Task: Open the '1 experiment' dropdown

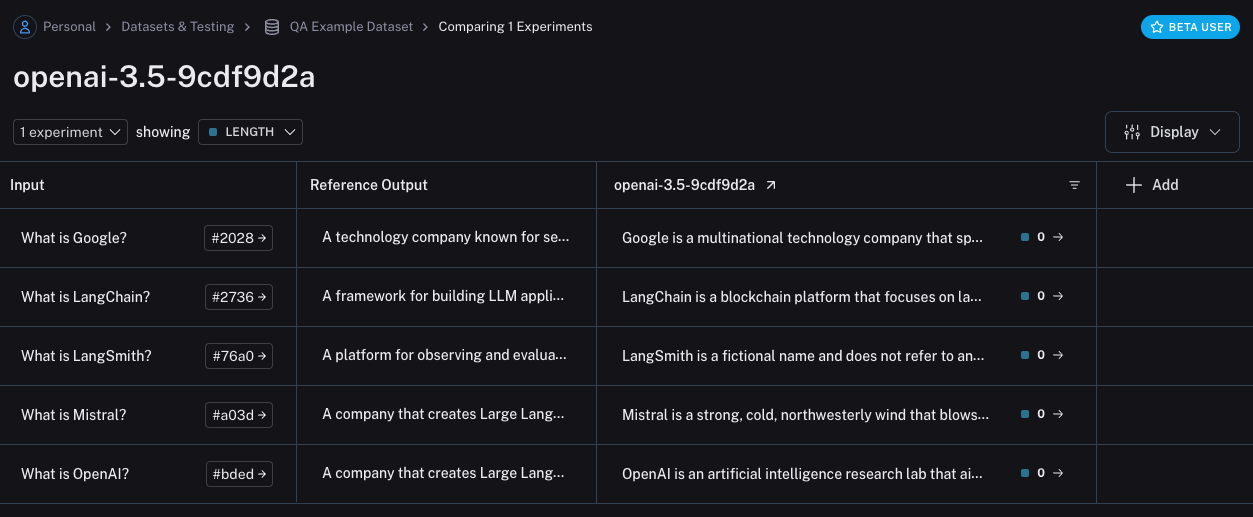Action: click(x=70, y=132)
